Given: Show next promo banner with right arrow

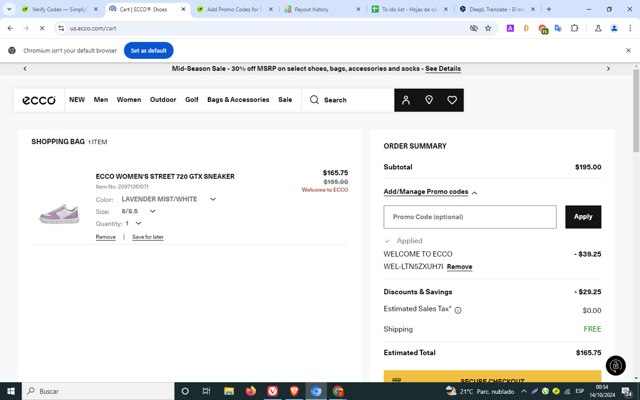Looking at the screenshot, I should coord(608,69).
